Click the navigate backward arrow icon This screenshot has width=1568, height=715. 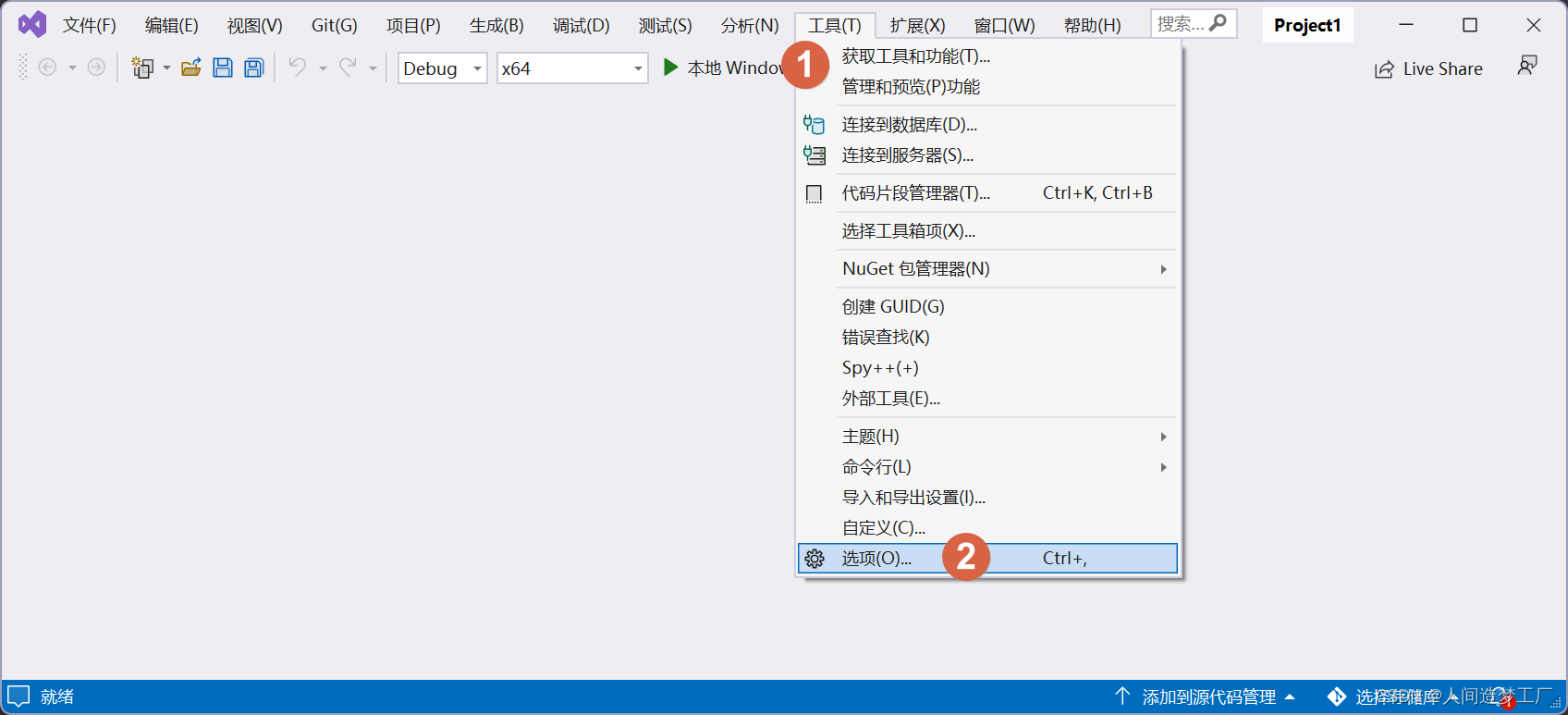point(47,68)
